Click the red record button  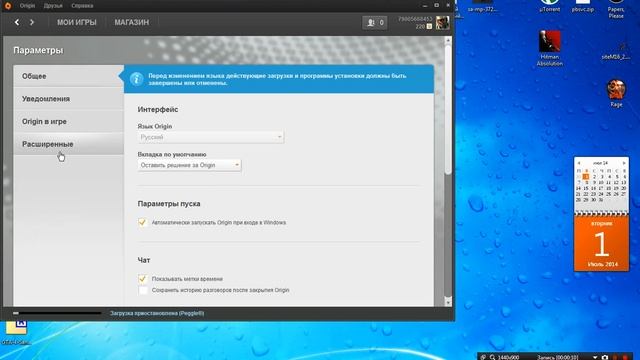click(x=624, y=357)
